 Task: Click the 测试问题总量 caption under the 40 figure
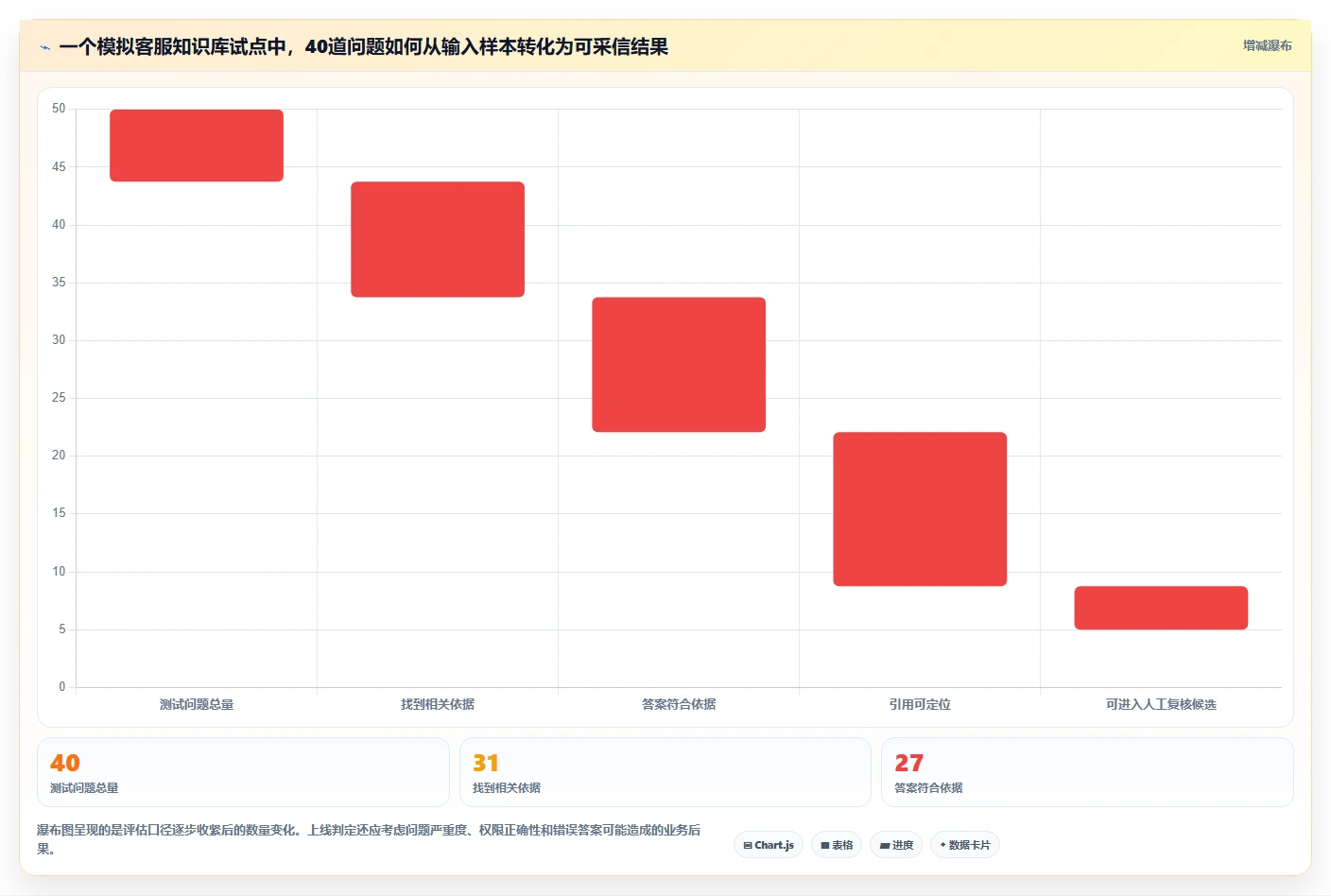pyautogui.click(x=84, y=787)
